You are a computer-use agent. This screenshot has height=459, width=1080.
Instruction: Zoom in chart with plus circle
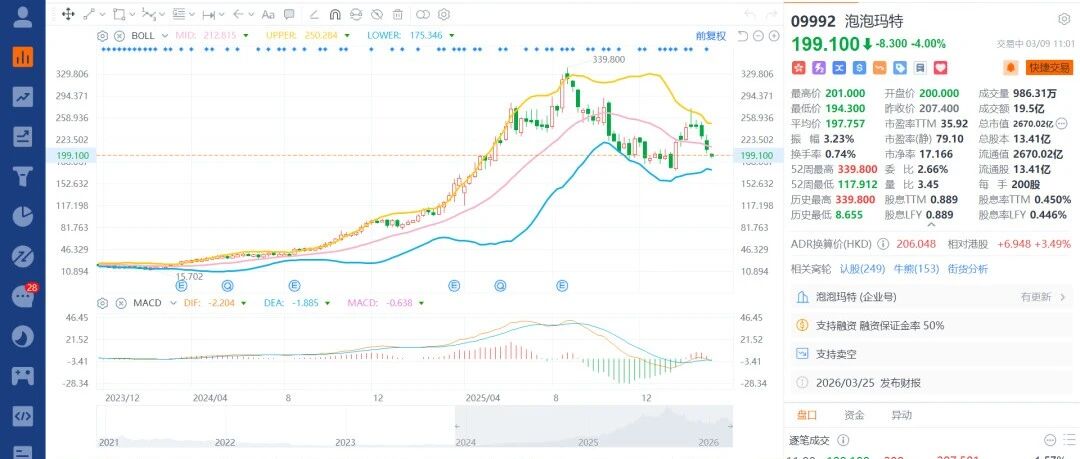click(x=772, y=36)
